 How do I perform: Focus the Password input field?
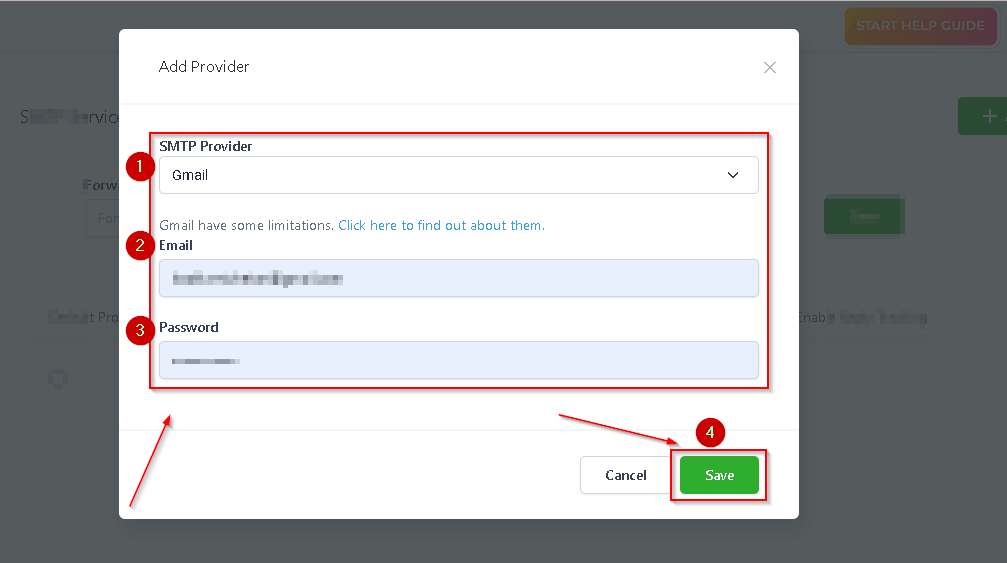[458, 360]
